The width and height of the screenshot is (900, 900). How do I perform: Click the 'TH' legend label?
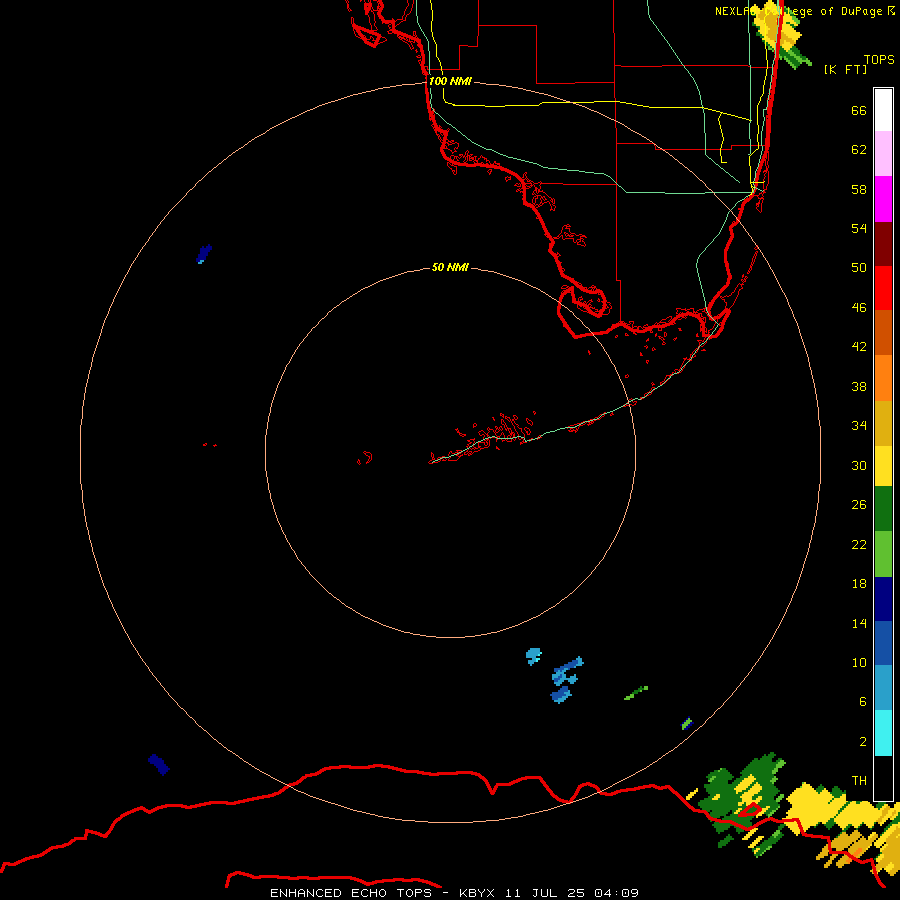[x=859, y=781]
